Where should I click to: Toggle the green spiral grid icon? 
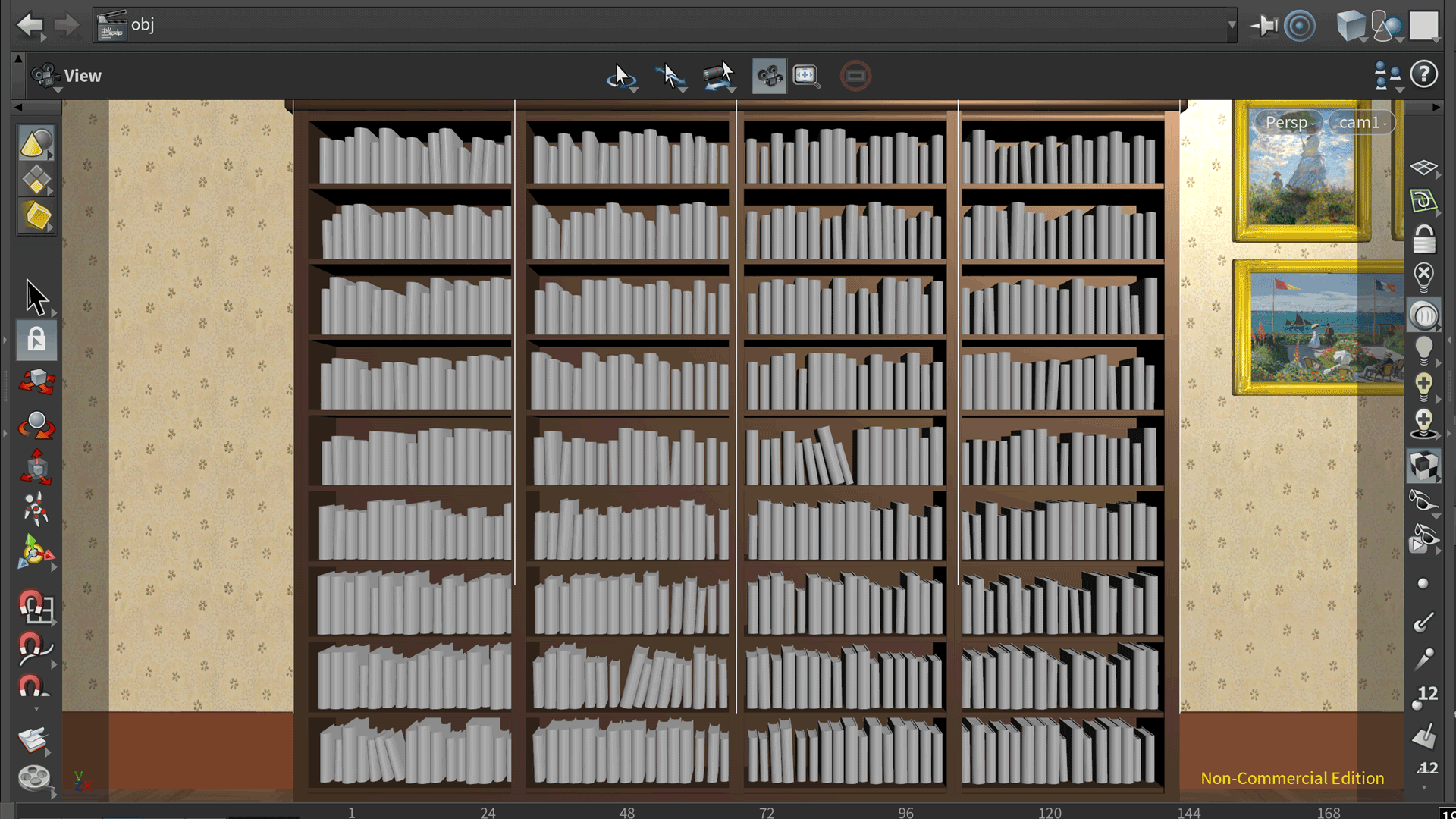[1423, 201]
